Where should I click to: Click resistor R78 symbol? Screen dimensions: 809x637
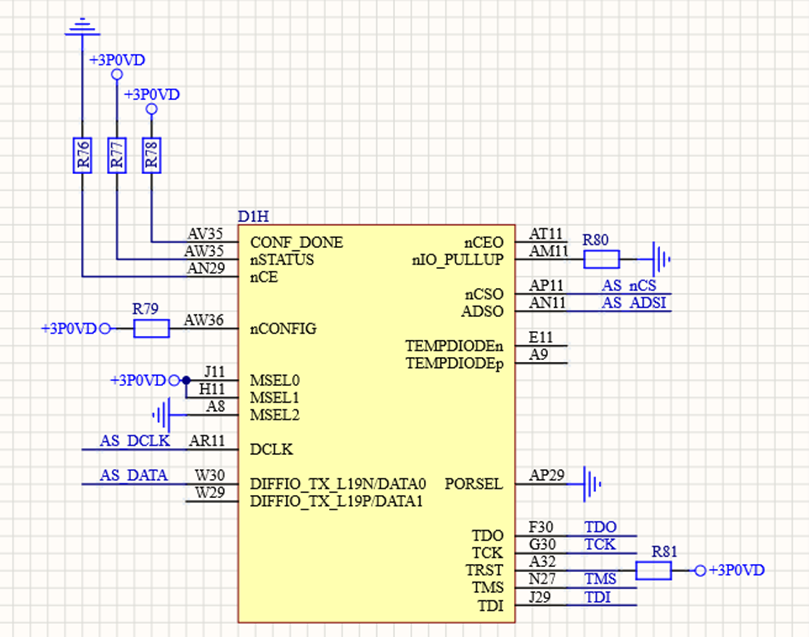[x=151, y=155]
